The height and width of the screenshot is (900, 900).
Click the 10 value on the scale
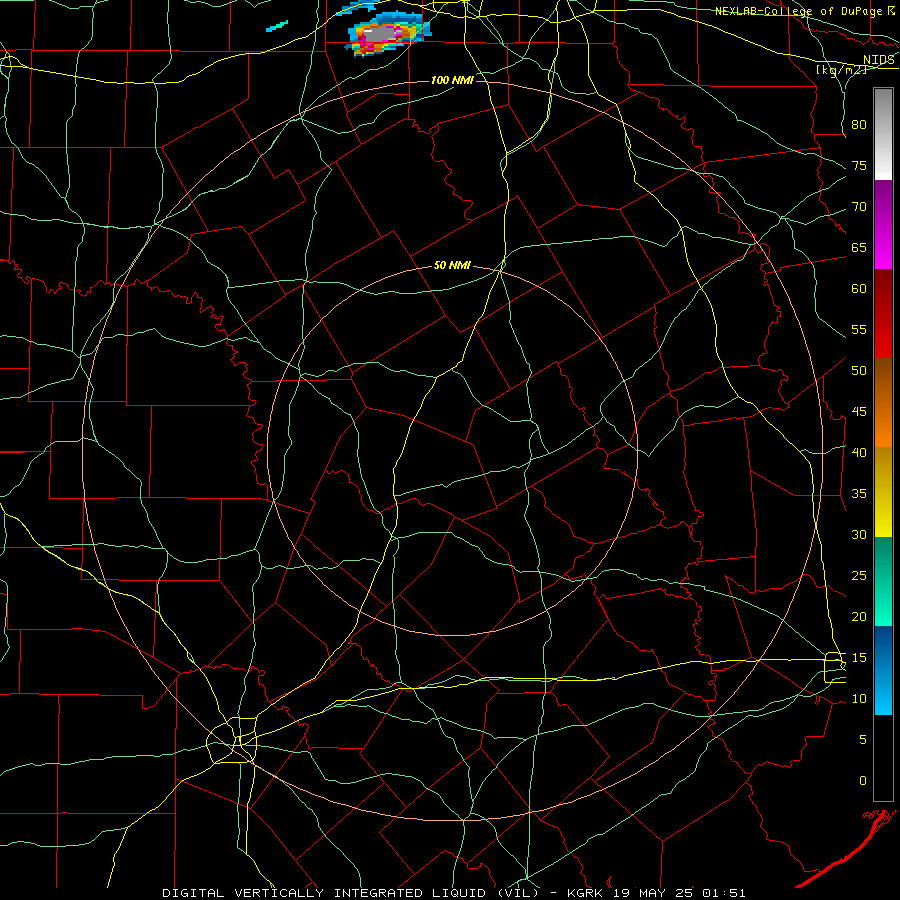coord(859,699)
